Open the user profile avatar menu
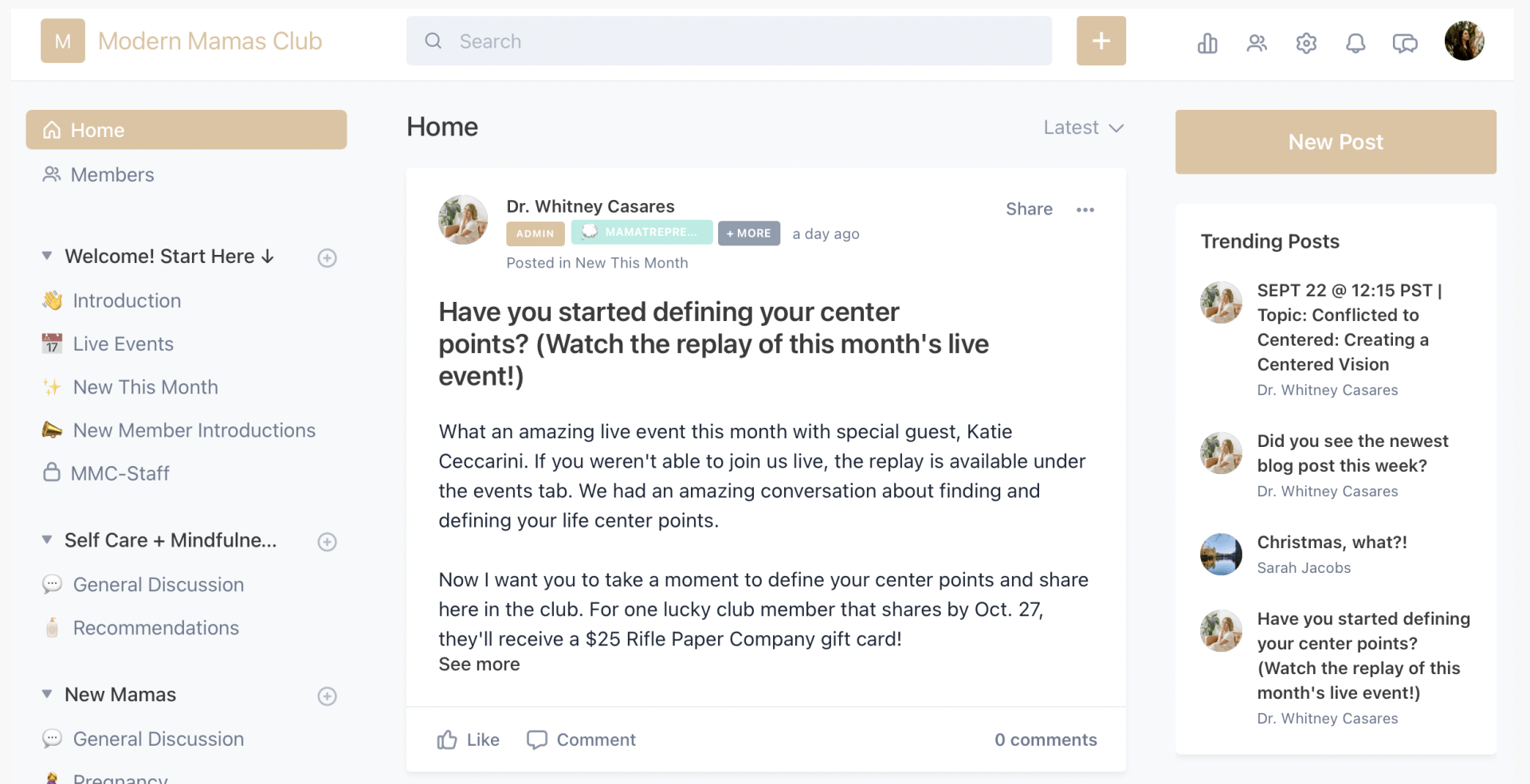1530x784 pixels. click(1464, 41)
